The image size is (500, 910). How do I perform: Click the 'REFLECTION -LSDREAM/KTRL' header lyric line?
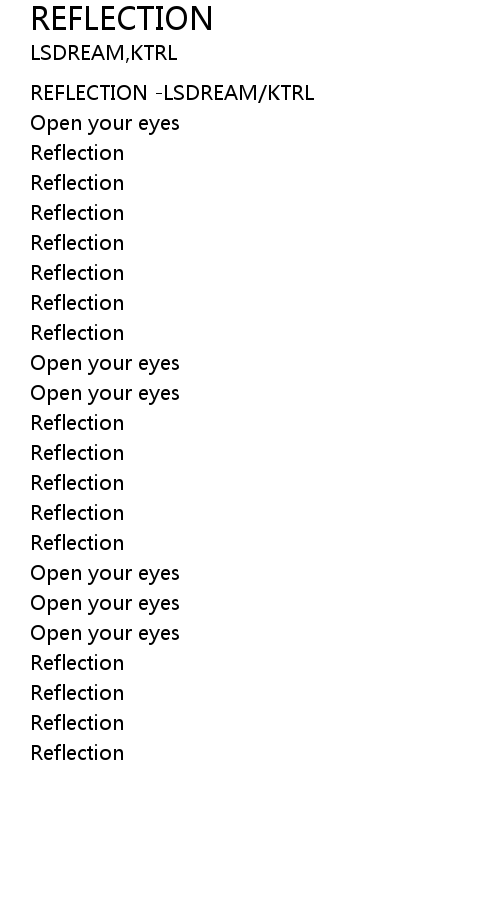(x=172, y=93)
